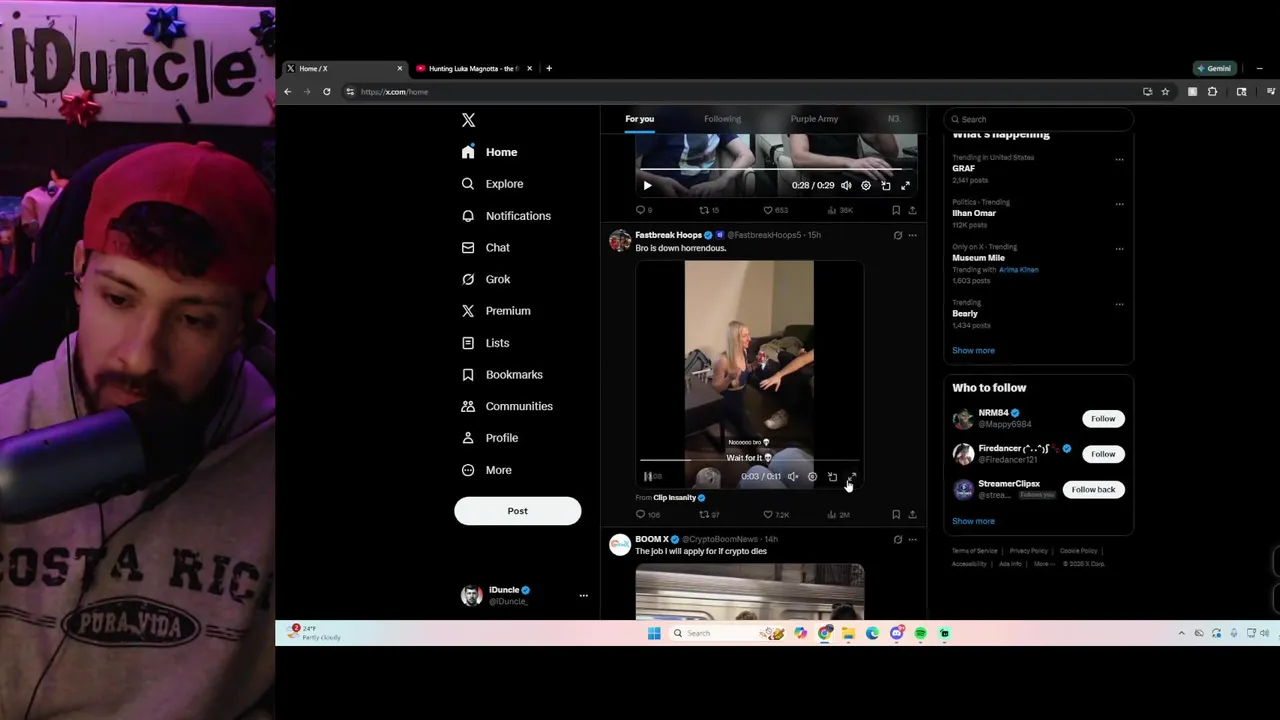The height and width of the screenshot is (720, 1280).
Task: Expand the More menu in sidebar
Action: (x=486, y=470)
